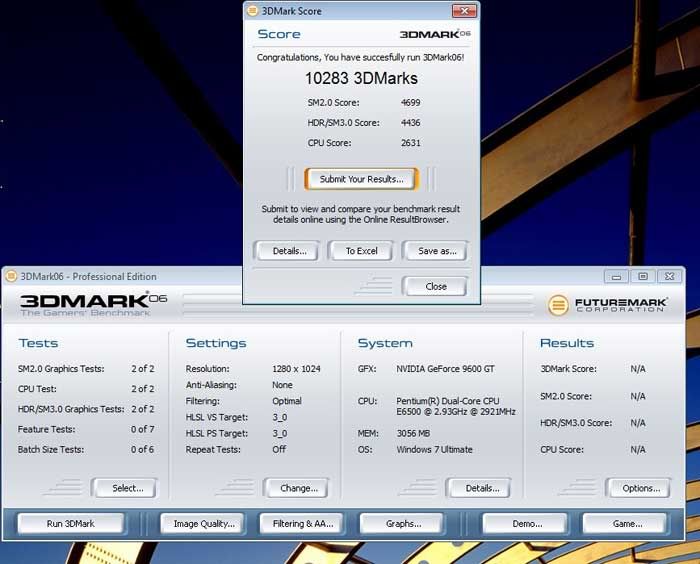
Task: Click 3DMark Score N/A in Results panel
Action: [638, 369]
